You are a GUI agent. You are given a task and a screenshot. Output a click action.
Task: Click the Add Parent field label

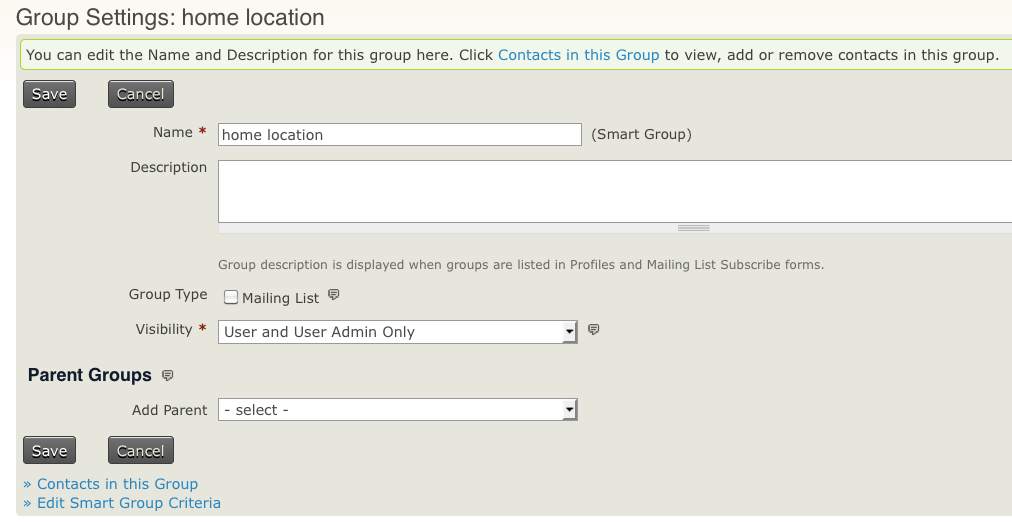169,410
